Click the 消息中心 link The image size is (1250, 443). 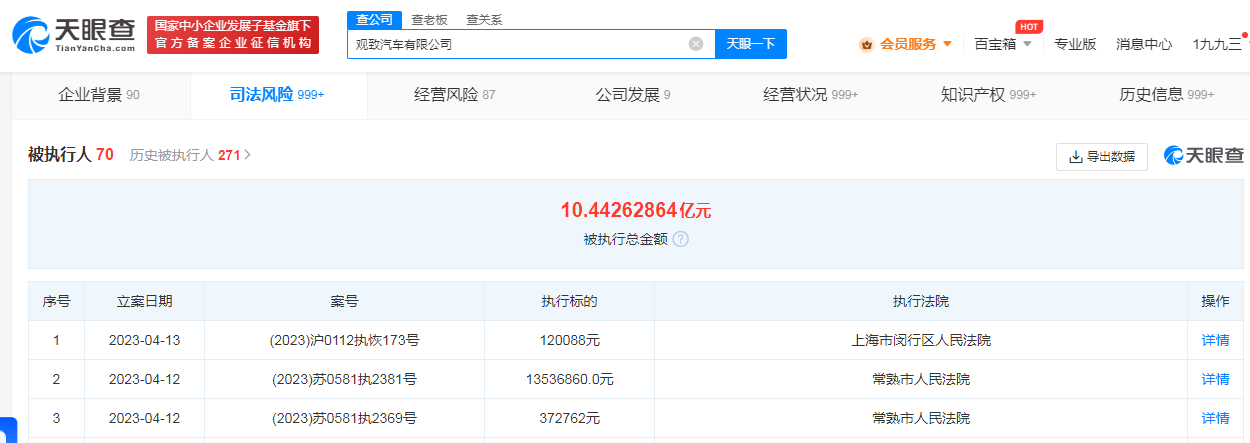coord(1144,44)
